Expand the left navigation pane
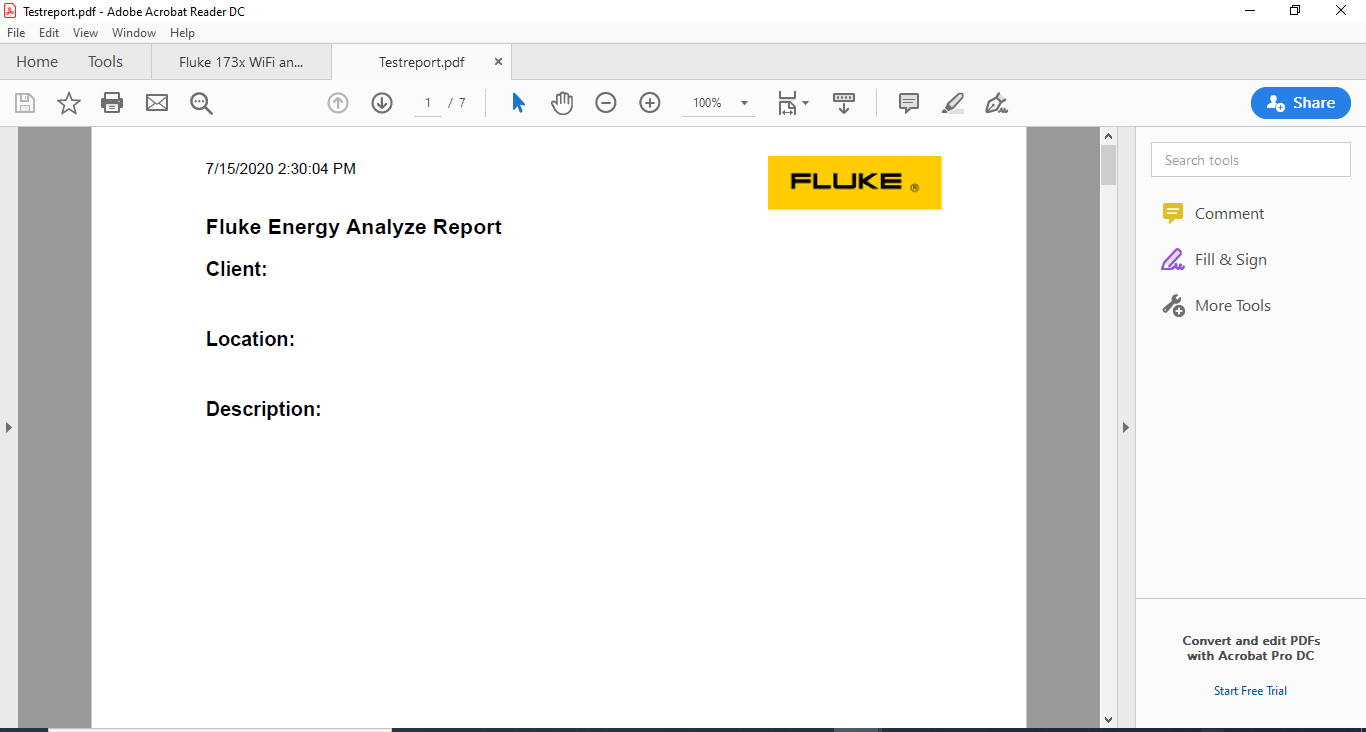Image resolution: width=1366 pixels, height=732 pixels. [9, 427]
